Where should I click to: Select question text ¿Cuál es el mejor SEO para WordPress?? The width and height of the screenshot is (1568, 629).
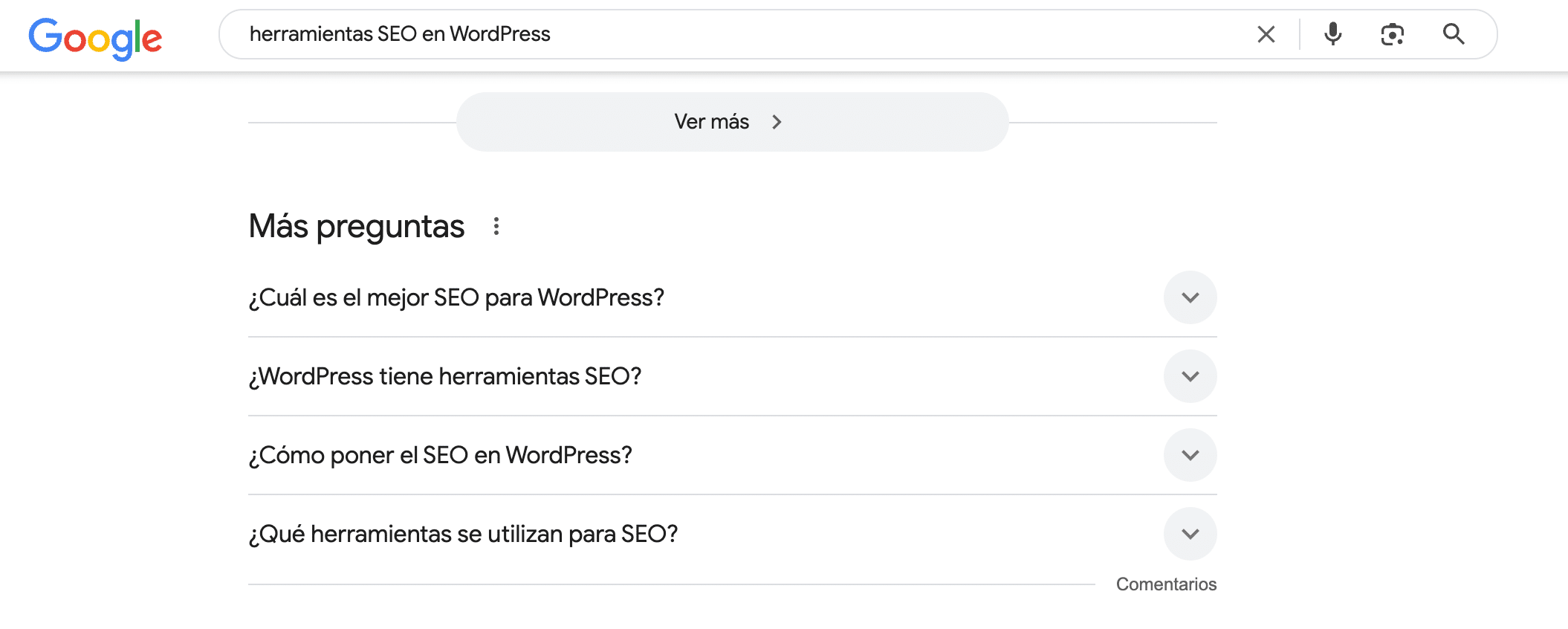pos(456,297)
